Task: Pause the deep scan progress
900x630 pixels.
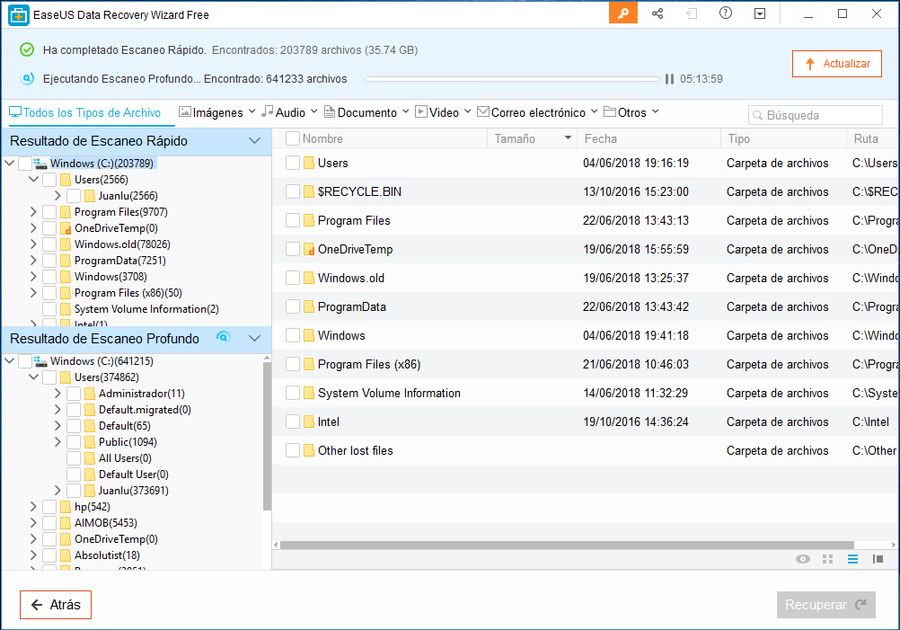Action: click(669, 79)
